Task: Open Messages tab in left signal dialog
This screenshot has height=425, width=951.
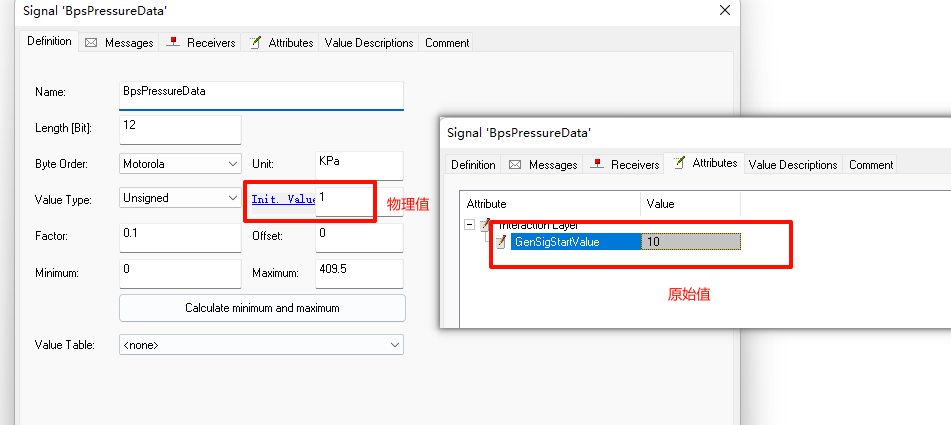Action: (x=119, y=42)
